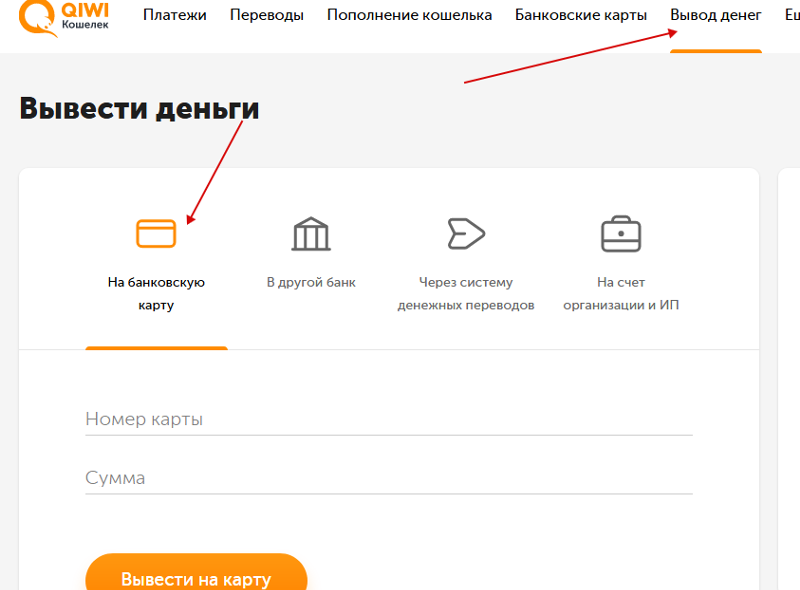Focus the Номер карты input field
Image resolution: width=800 pixels, height=590 pixels.
pos(389,420)
